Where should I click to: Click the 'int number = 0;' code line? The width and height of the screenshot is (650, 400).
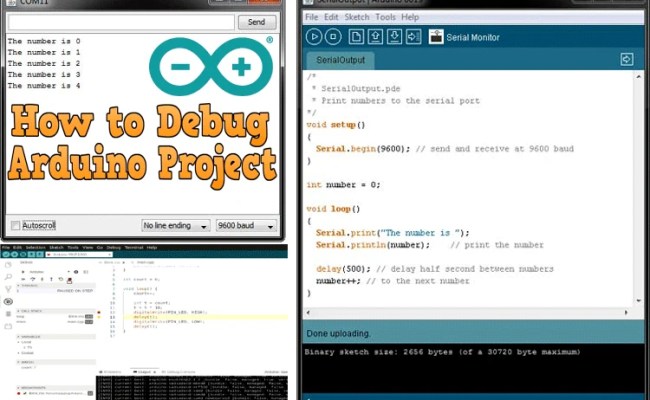click(x=343, y=185)
